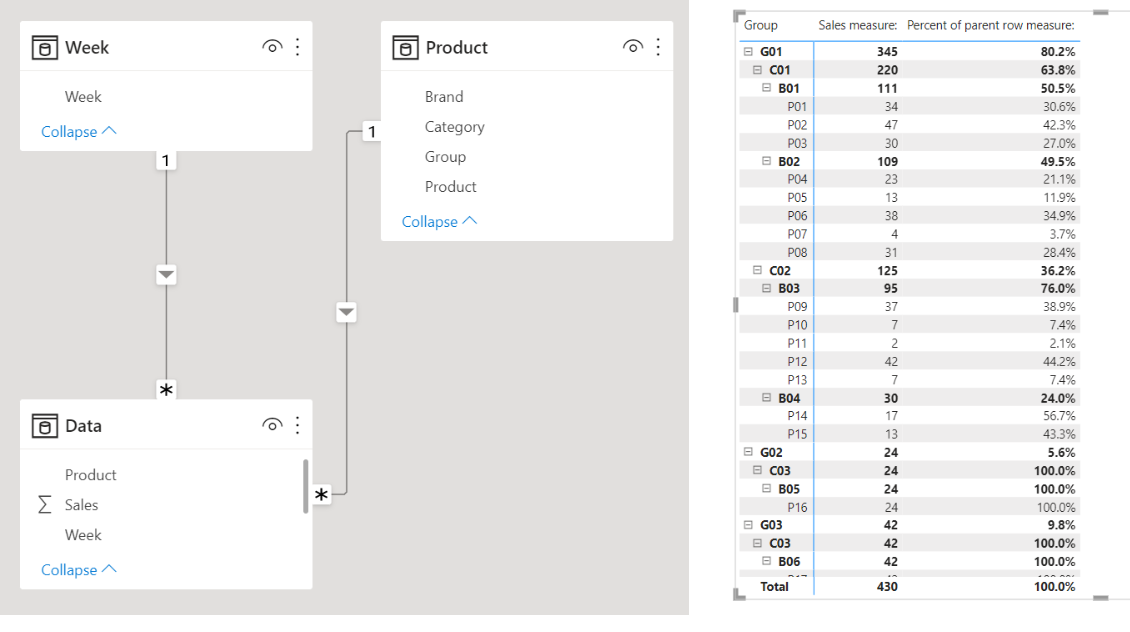Select the Brand field in Product table
1130x632 pixels.
444,97
